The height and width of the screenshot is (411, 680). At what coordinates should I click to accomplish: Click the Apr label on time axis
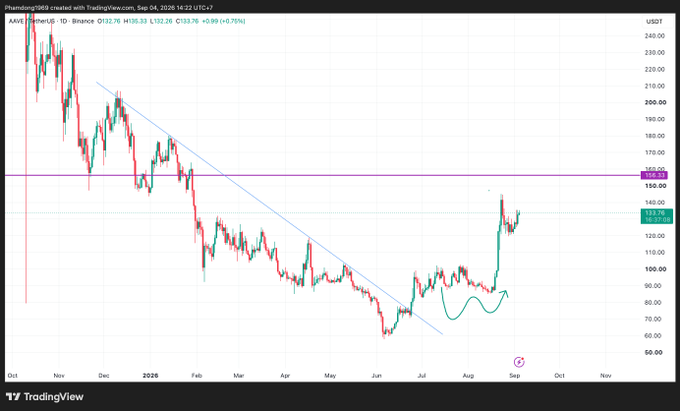285,375
